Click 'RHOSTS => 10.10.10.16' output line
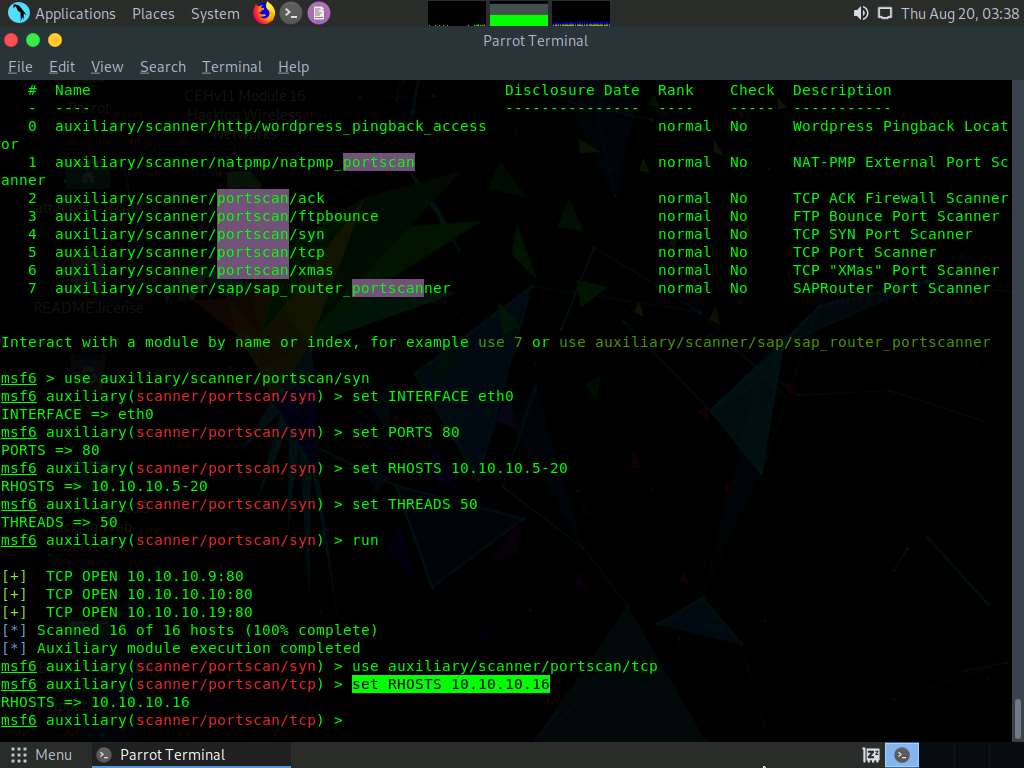1024x768 pixels. (95, 702)
